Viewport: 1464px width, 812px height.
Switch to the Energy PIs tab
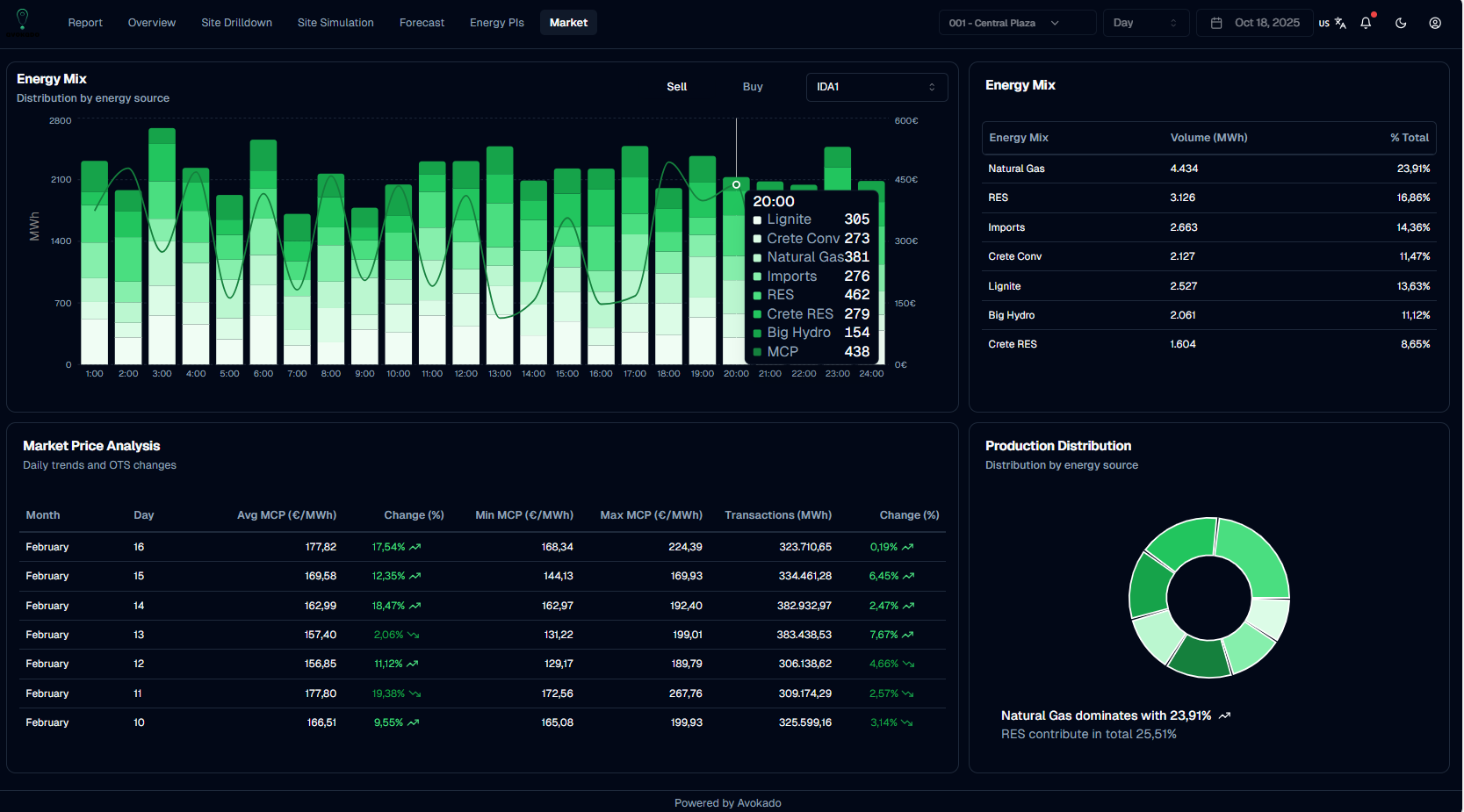click(497, 23)
